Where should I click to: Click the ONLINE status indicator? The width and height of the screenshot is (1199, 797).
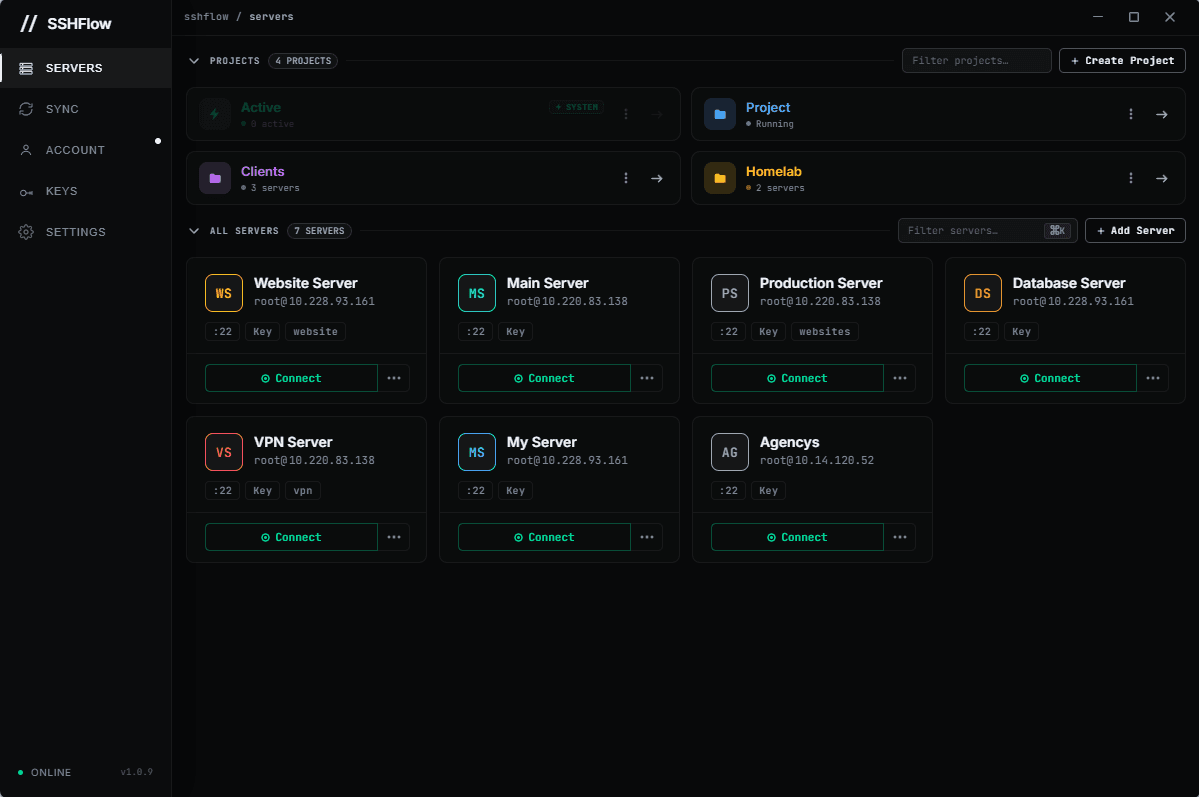point(44,773)
